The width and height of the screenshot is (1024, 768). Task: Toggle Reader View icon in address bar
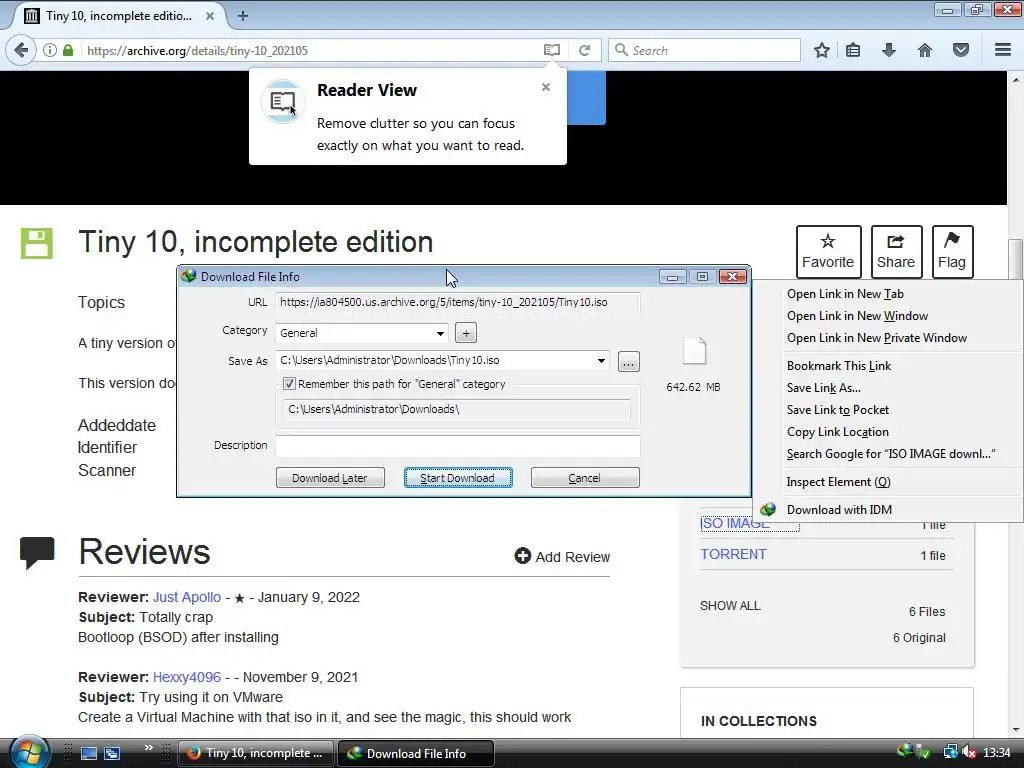[x=552, y=50]
